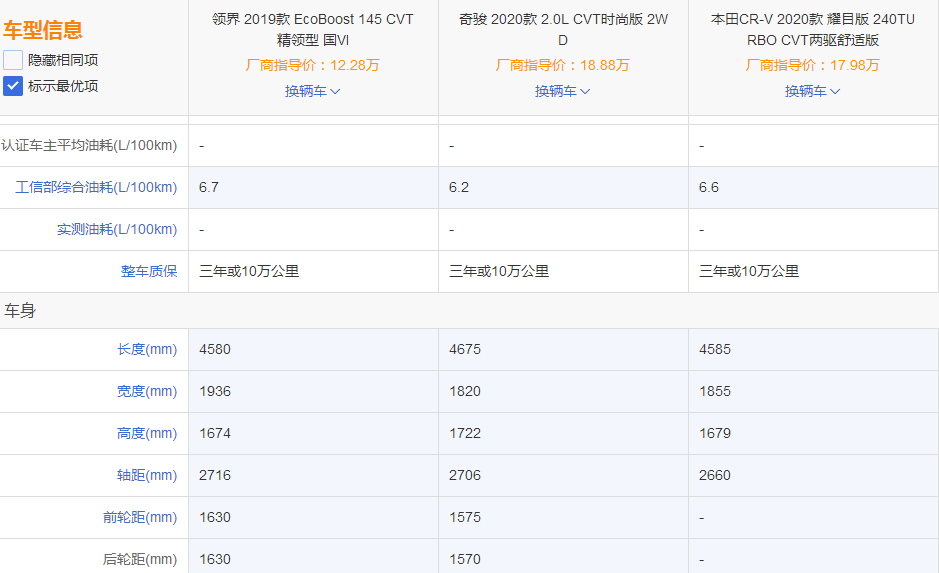Screen dimensions: 939x573
Task: Select fuel consumption value 6.7
Action: pos(209,187)
